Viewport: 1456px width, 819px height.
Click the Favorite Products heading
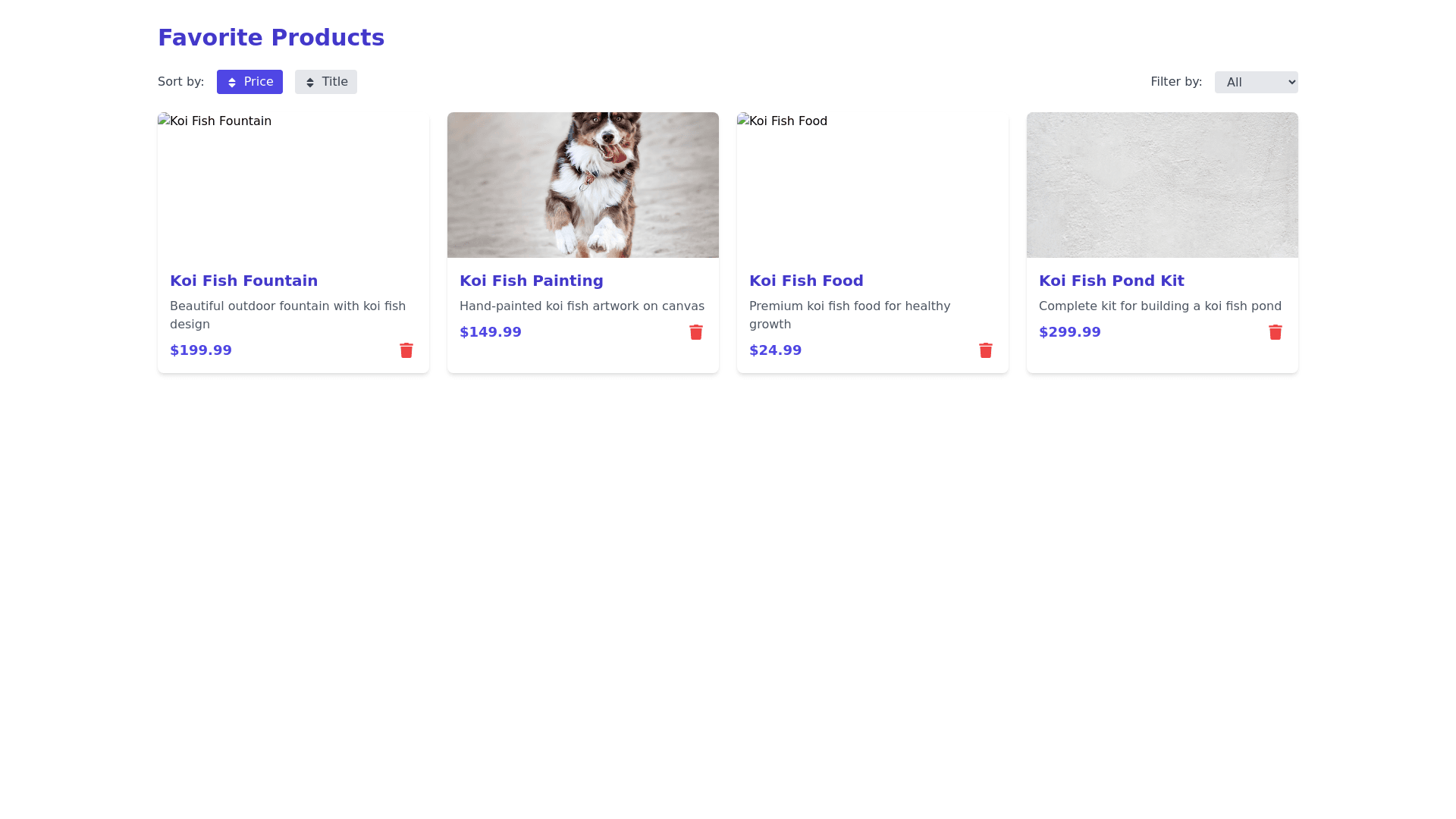tap(271, 38)
